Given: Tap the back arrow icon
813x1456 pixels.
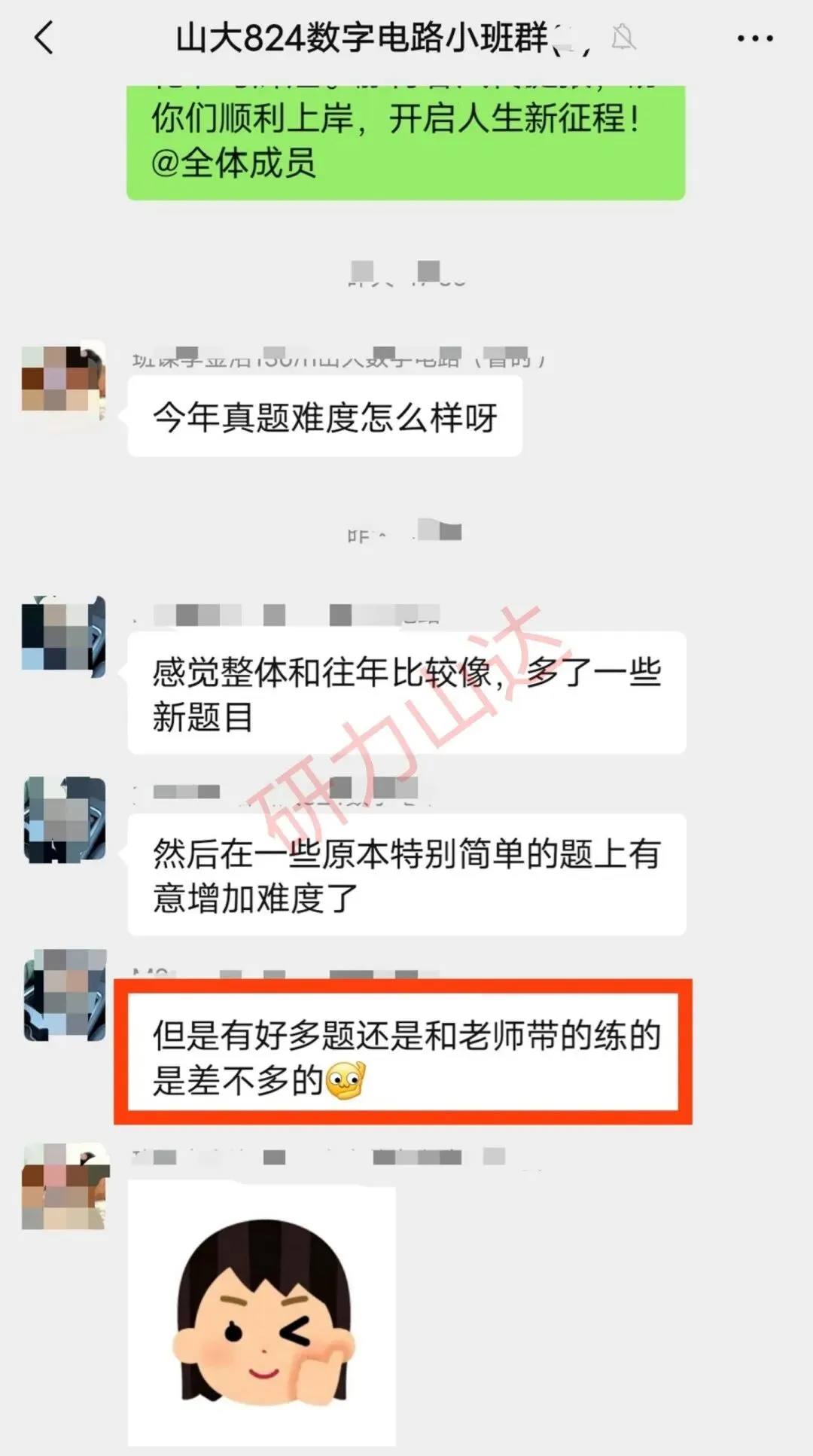Looking at the screenshot, I should click(x=44, y=38).
